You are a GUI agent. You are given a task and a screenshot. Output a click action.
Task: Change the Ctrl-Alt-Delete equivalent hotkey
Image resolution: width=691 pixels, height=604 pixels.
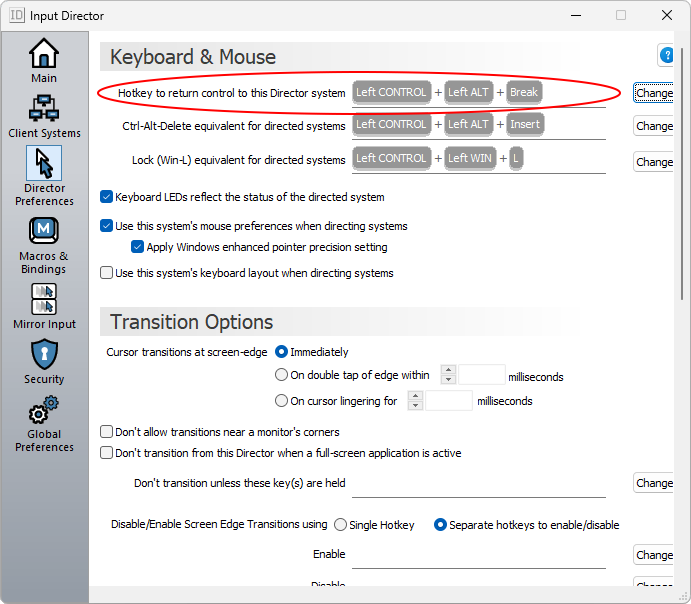(654, 126)
